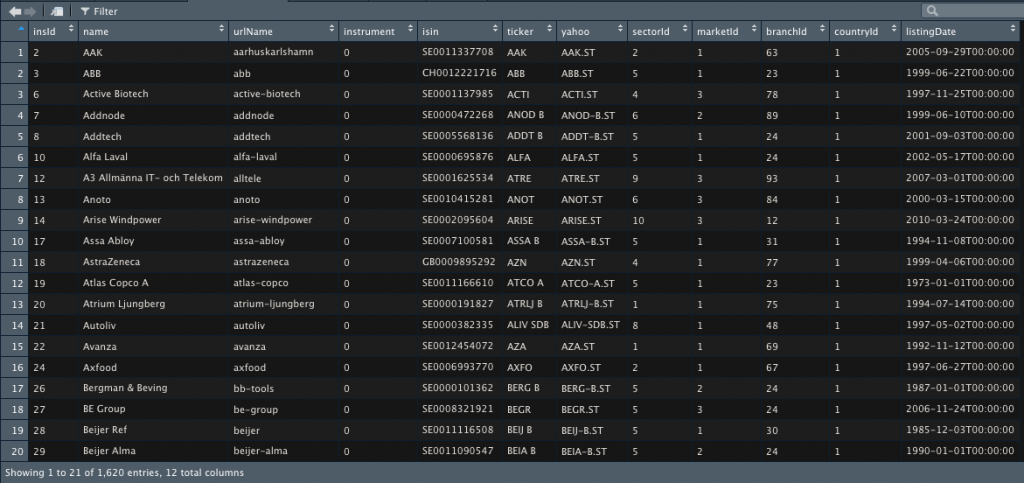Click the blue row-index sort triangle
The height and width of the screenshot is (483, 1024).
(x=21, y=29)
